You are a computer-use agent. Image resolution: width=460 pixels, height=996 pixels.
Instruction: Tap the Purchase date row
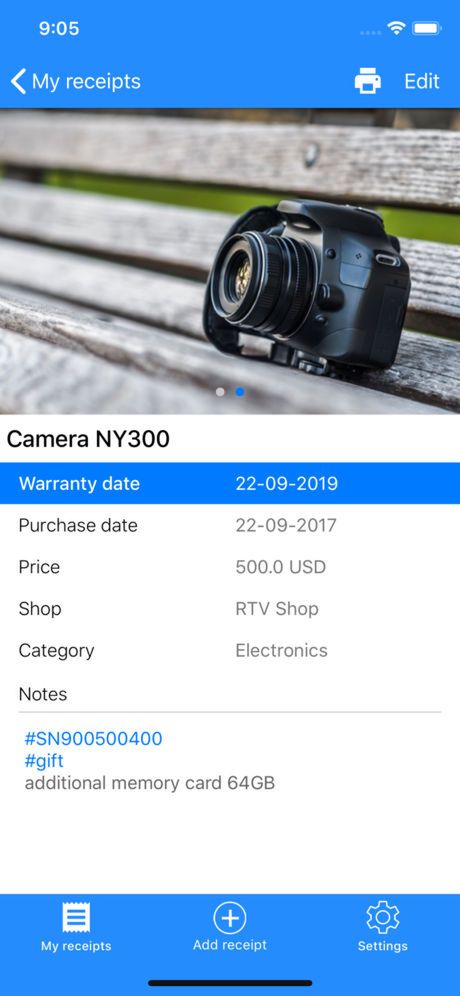(230, 525)
